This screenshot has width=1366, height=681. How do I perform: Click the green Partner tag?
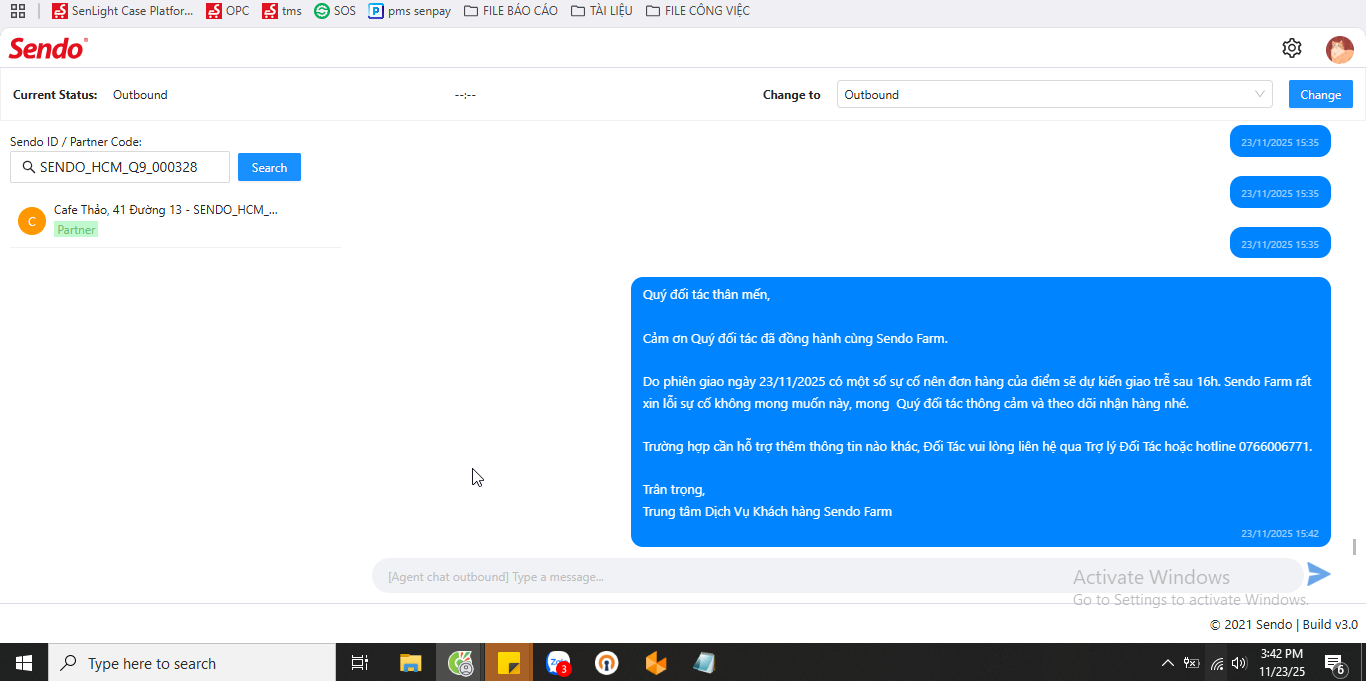[76, 230]
